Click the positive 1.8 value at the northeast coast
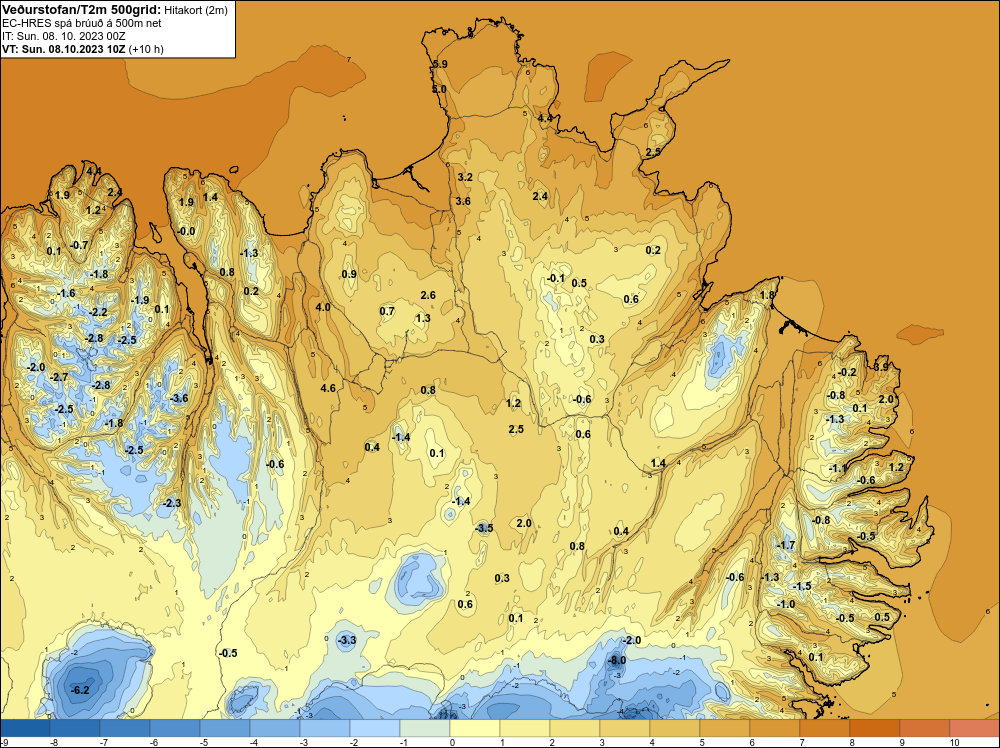1000x748 pixels. pos(767,295)
